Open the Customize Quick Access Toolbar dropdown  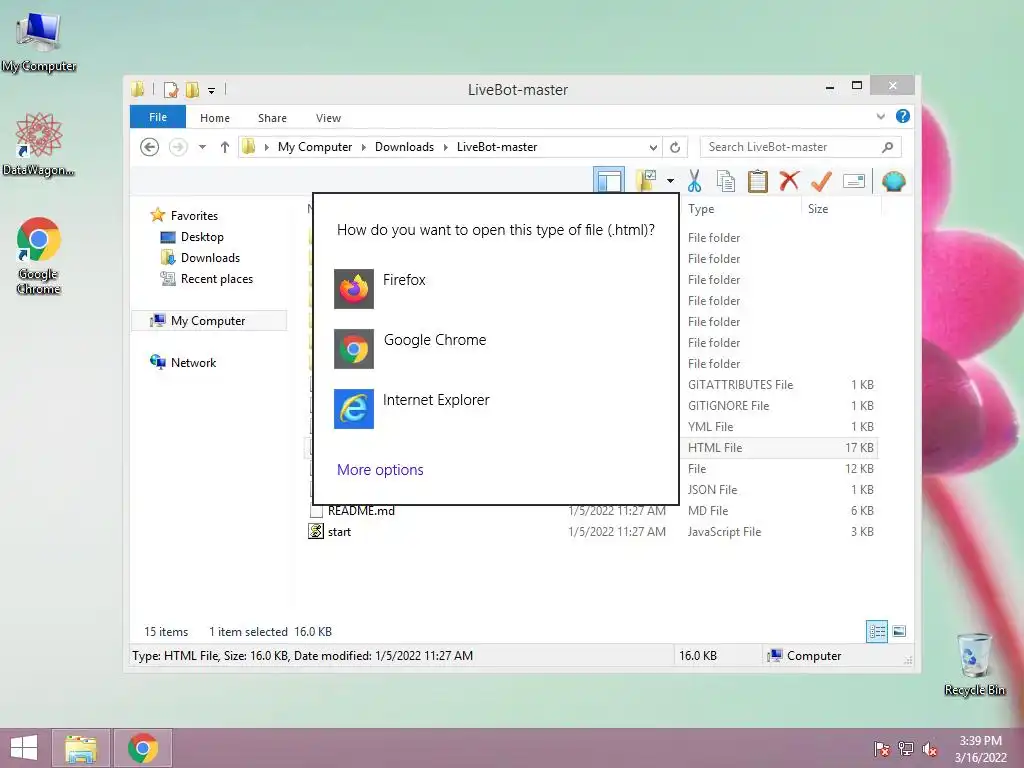[x=212, y=90]
